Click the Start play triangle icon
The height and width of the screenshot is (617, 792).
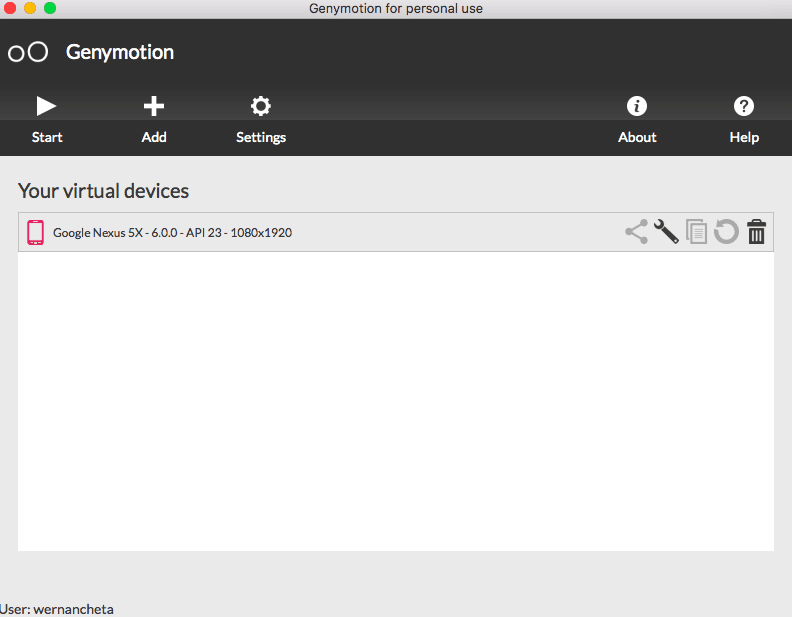(x=46, y=106)
